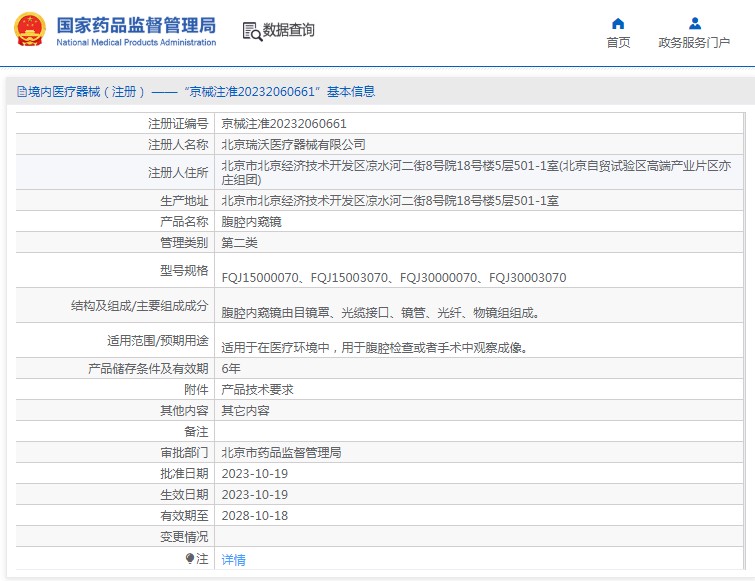Viewport: 755px width, 581px height.
Task: Click the 政务服务门户 user icon
Action: tap(695, 23)
